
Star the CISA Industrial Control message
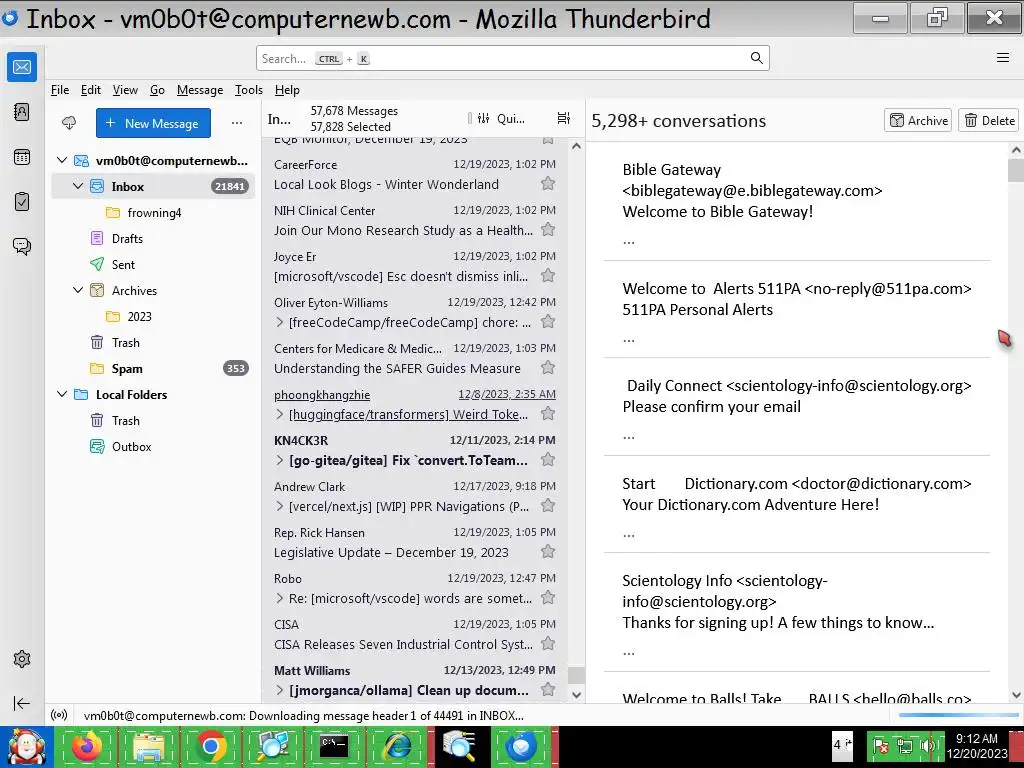coord(548,644)
